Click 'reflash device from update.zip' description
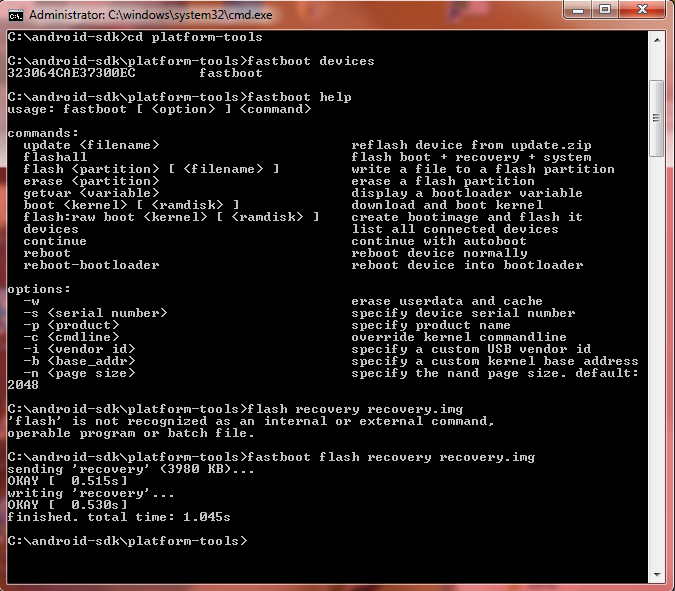Image resolution: width=675 pixels, height=591 pixels. 471,145
